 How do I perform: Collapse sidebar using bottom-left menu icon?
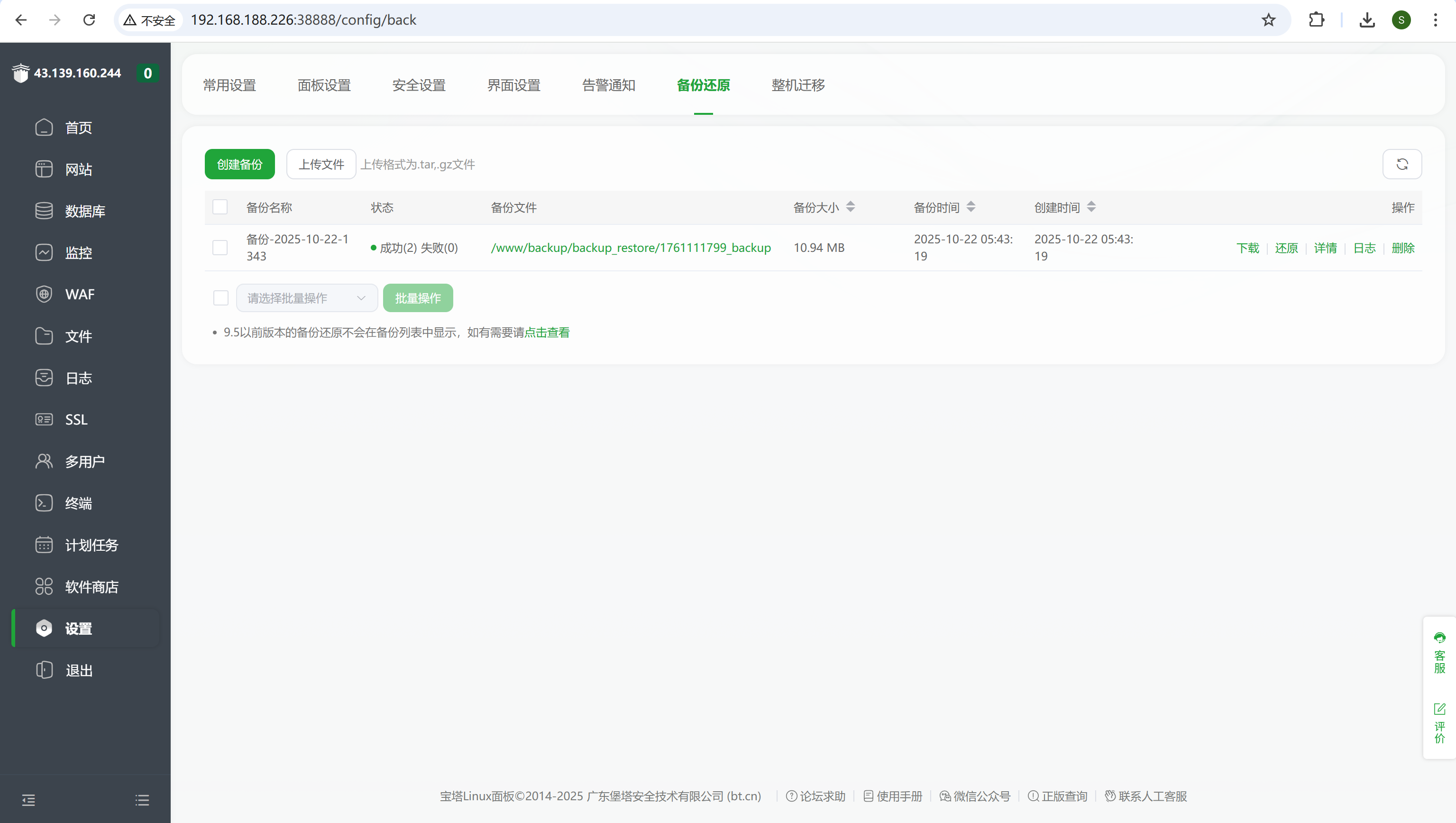coord(28,800)
